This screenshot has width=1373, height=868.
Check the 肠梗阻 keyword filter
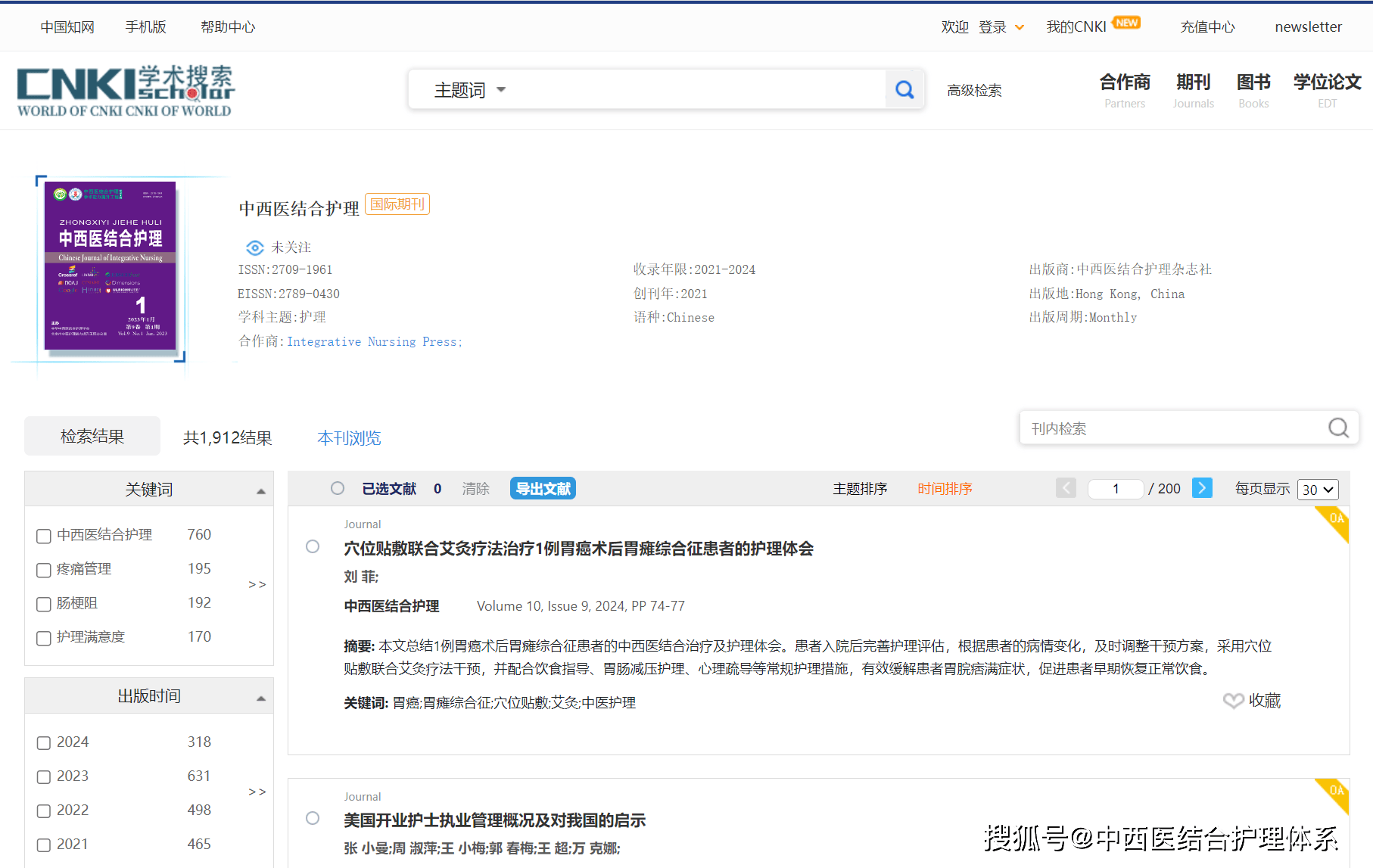(x=44, y=604)
